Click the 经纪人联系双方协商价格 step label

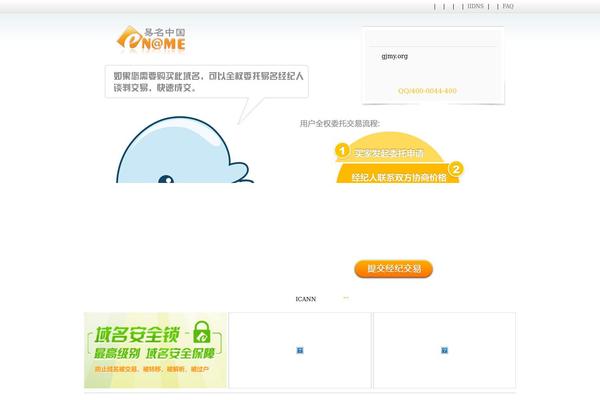[x=399, y=178]
